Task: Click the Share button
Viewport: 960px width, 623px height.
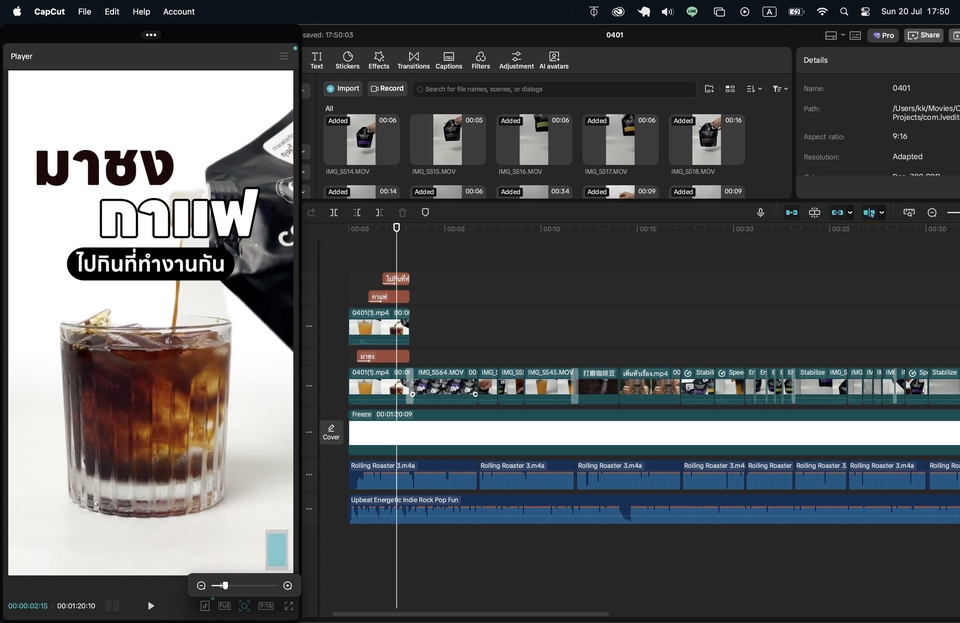Action: [924, 35]
